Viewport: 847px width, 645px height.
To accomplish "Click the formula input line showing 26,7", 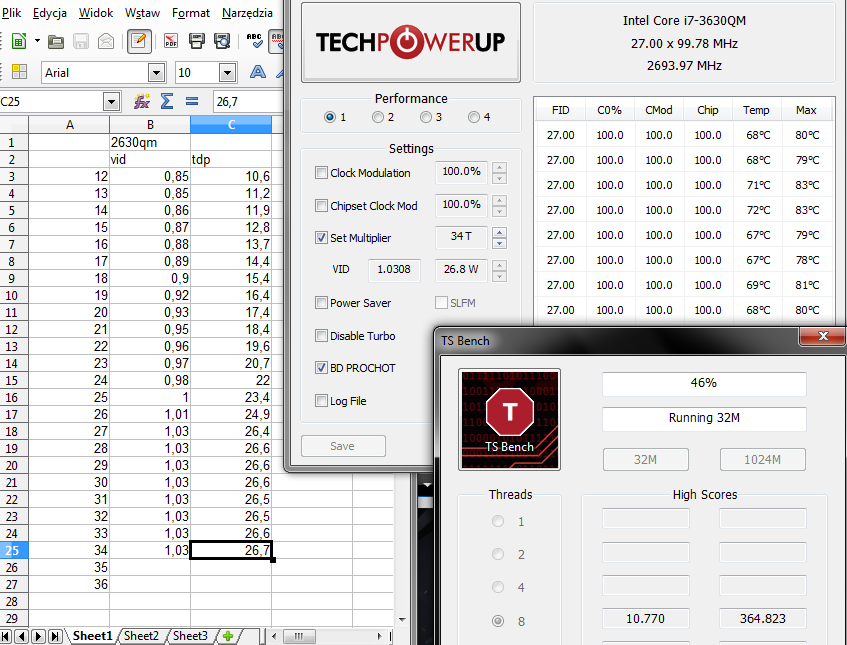I will (248, 102).
